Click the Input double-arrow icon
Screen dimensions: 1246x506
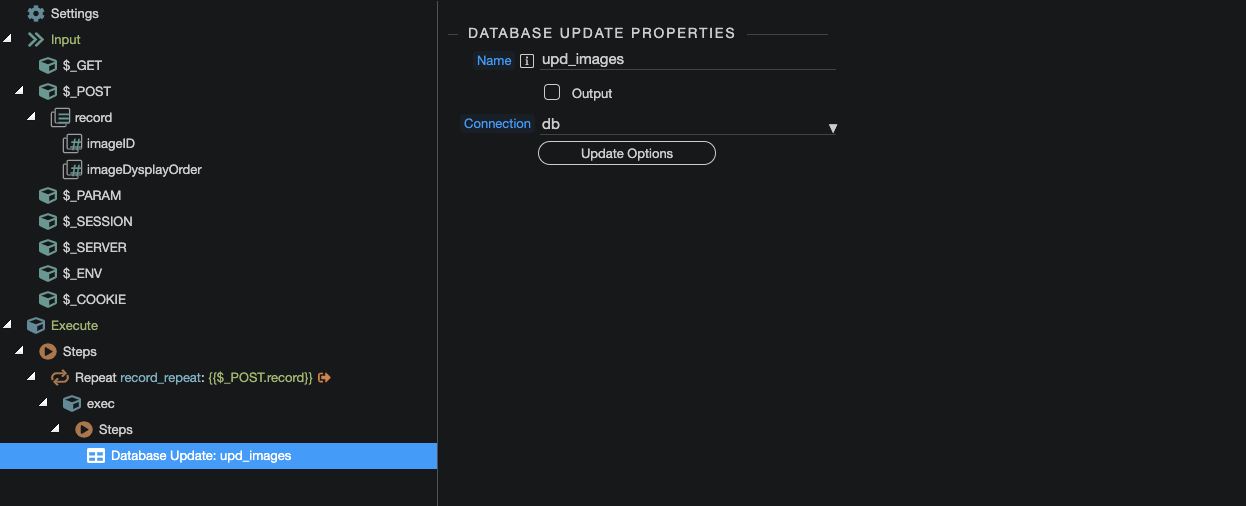pos(36,40)
